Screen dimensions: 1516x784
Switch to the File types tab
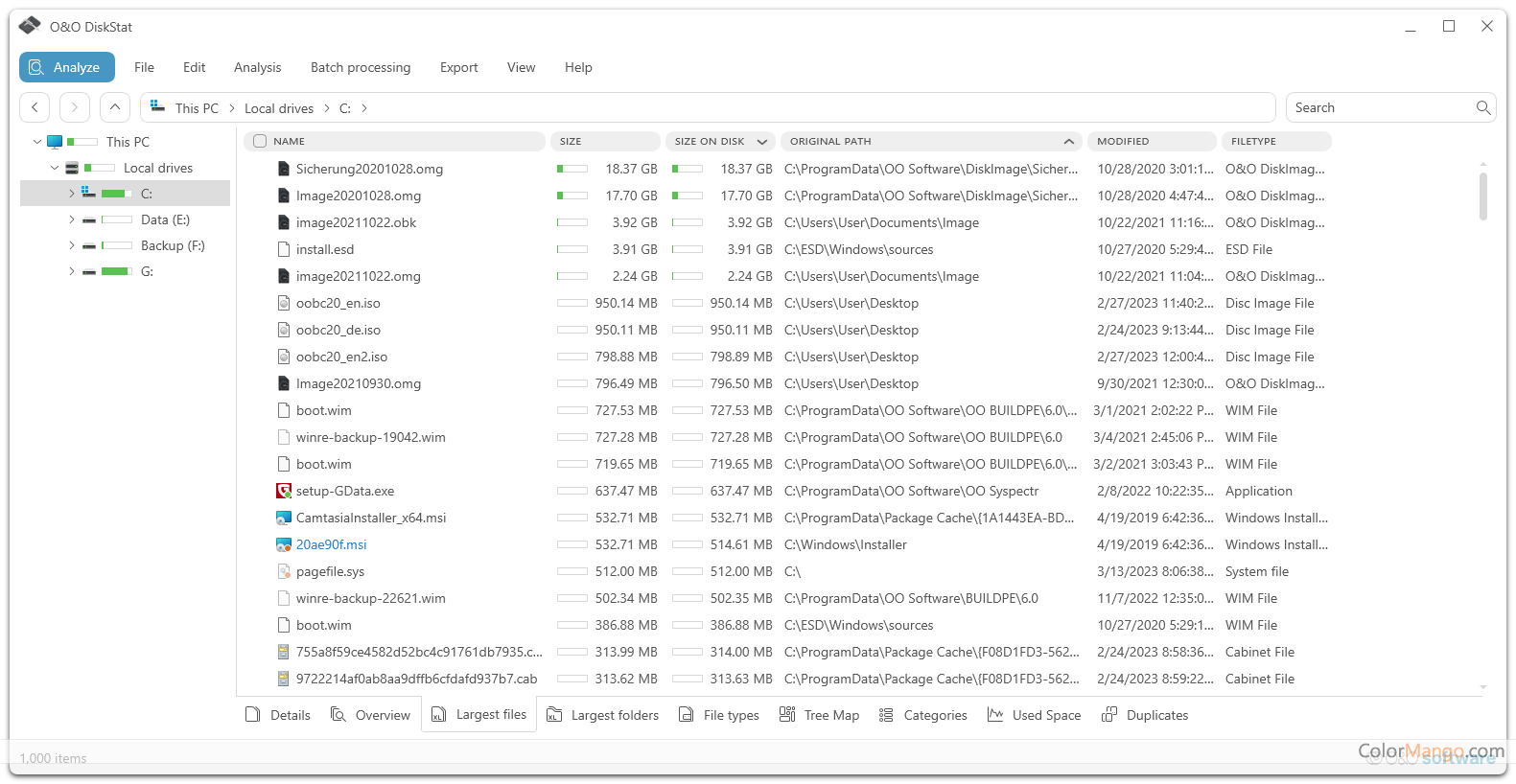click(718, 715)
